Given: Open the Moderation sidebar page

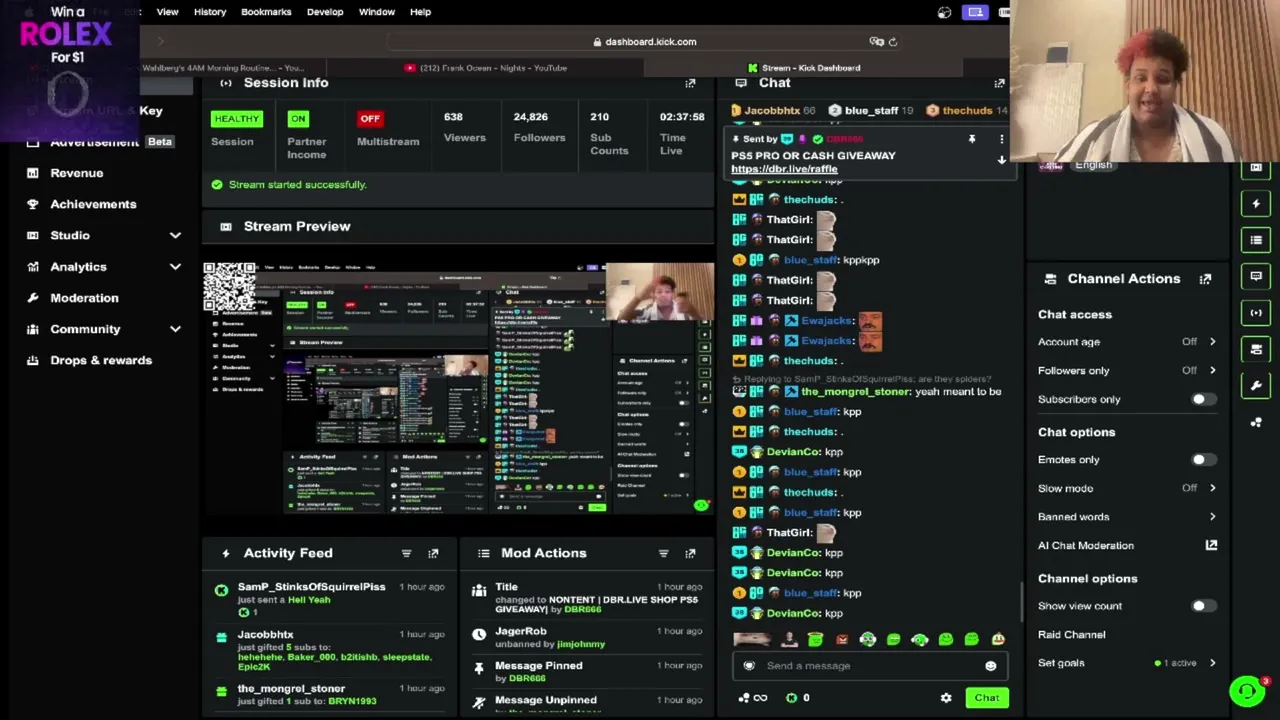Looking at the screenshot, I should (84, 298).
